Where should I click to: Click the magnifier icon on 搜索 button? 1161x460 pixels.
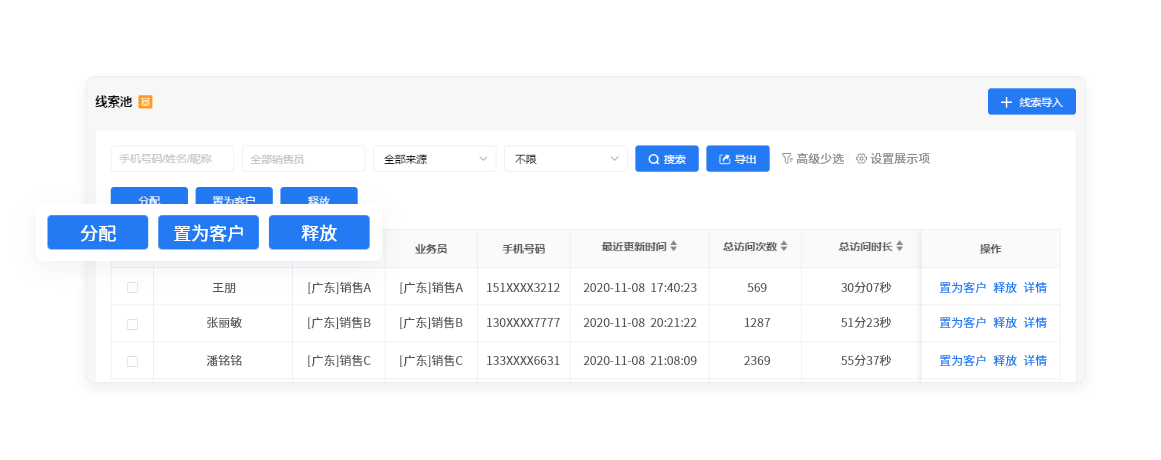point(654,159)
